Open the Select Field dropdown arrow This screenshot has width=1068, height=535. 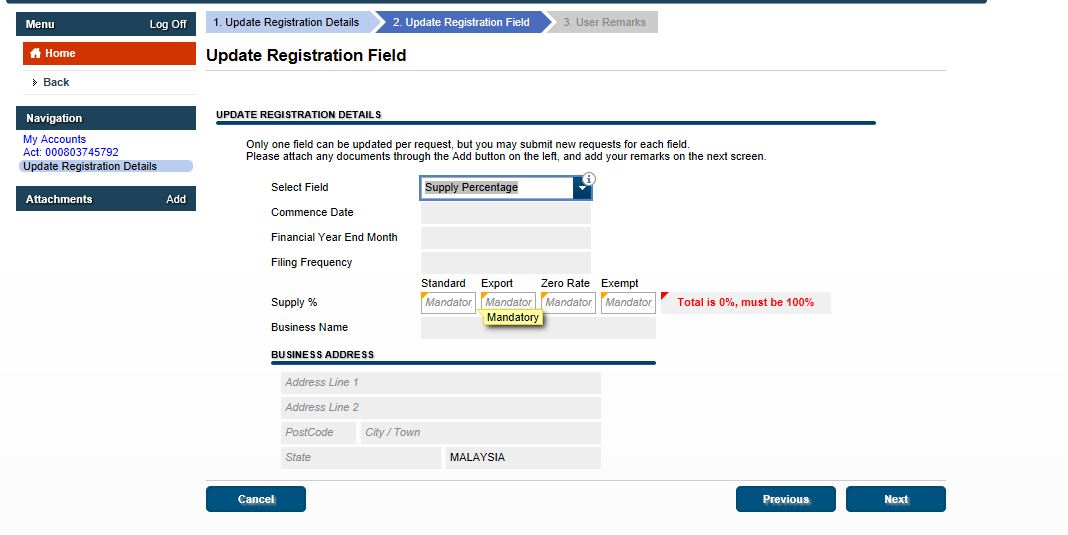pos(583,188)
